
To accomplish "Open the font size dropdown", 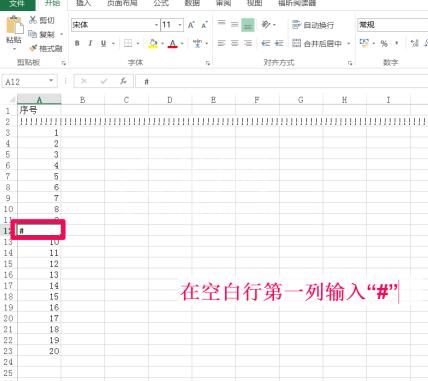I will tap(180, 25).
